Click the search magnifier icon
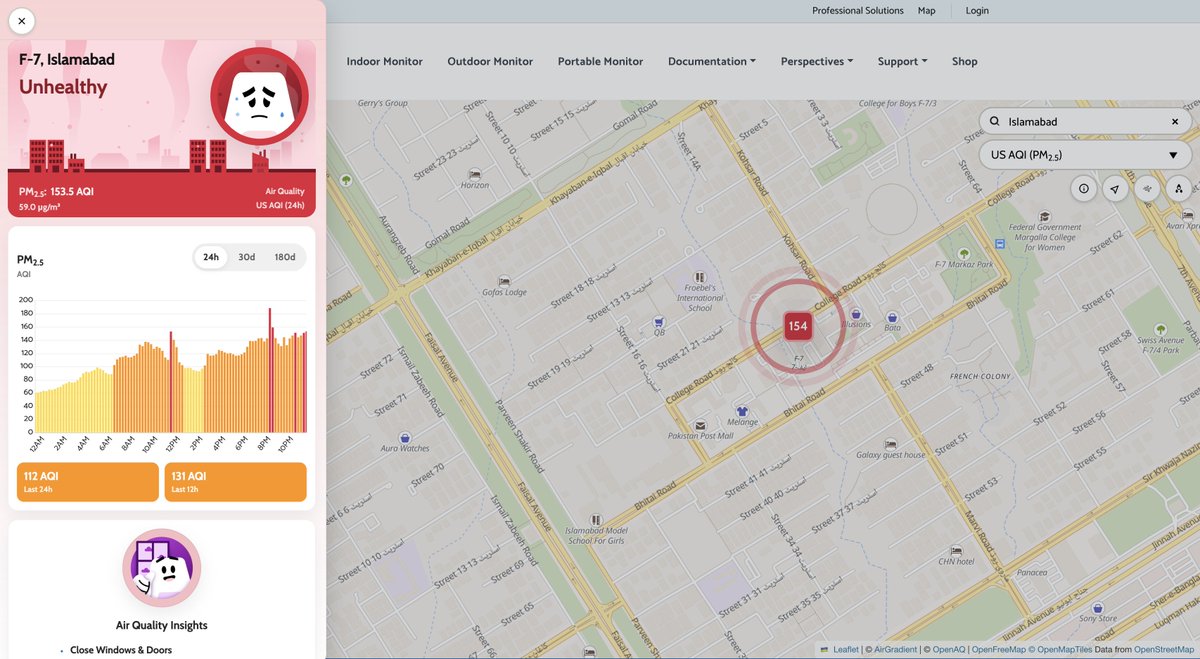This screenshot has width=1200, height=659. (x=995, y=122)
